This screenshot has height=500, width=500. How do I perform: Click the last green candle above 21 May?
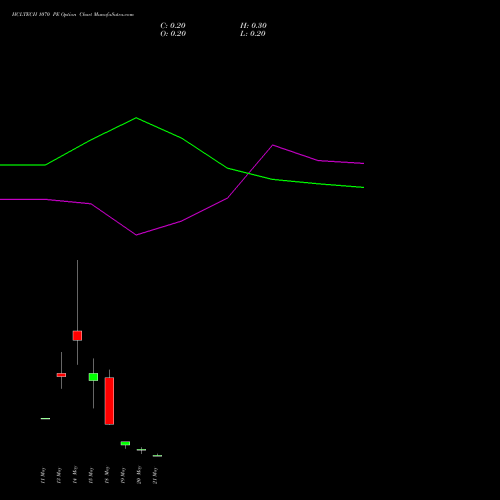pos(157,456)
